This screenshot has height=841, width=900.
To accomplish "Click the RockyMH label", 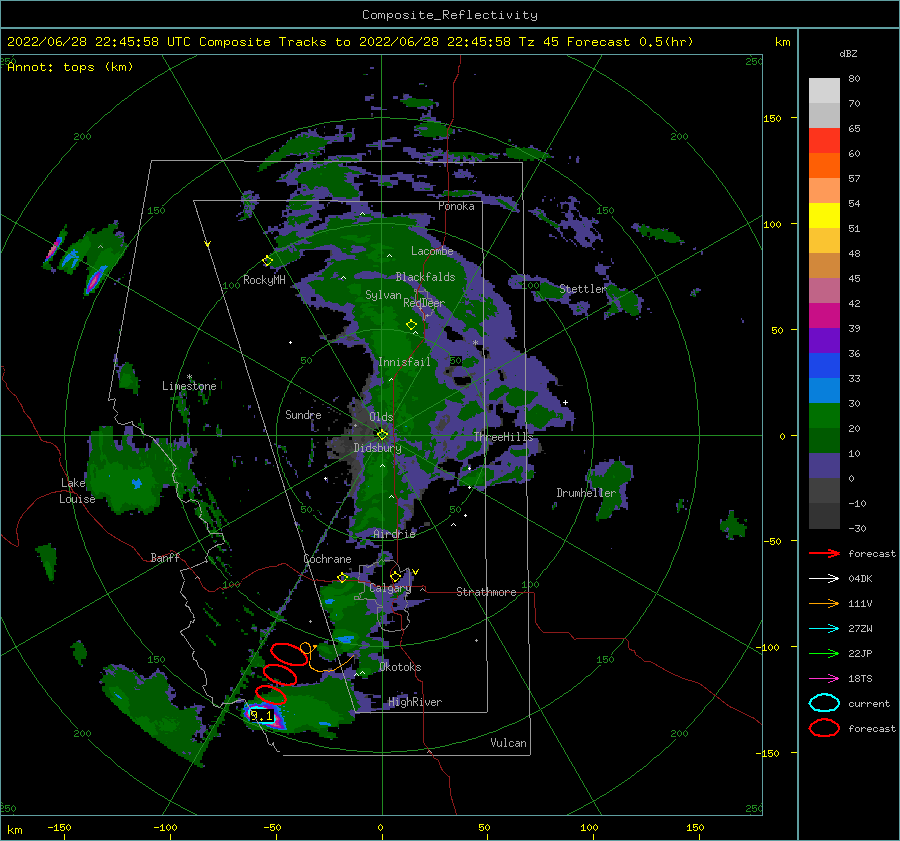I will click(x=264, y=280).
